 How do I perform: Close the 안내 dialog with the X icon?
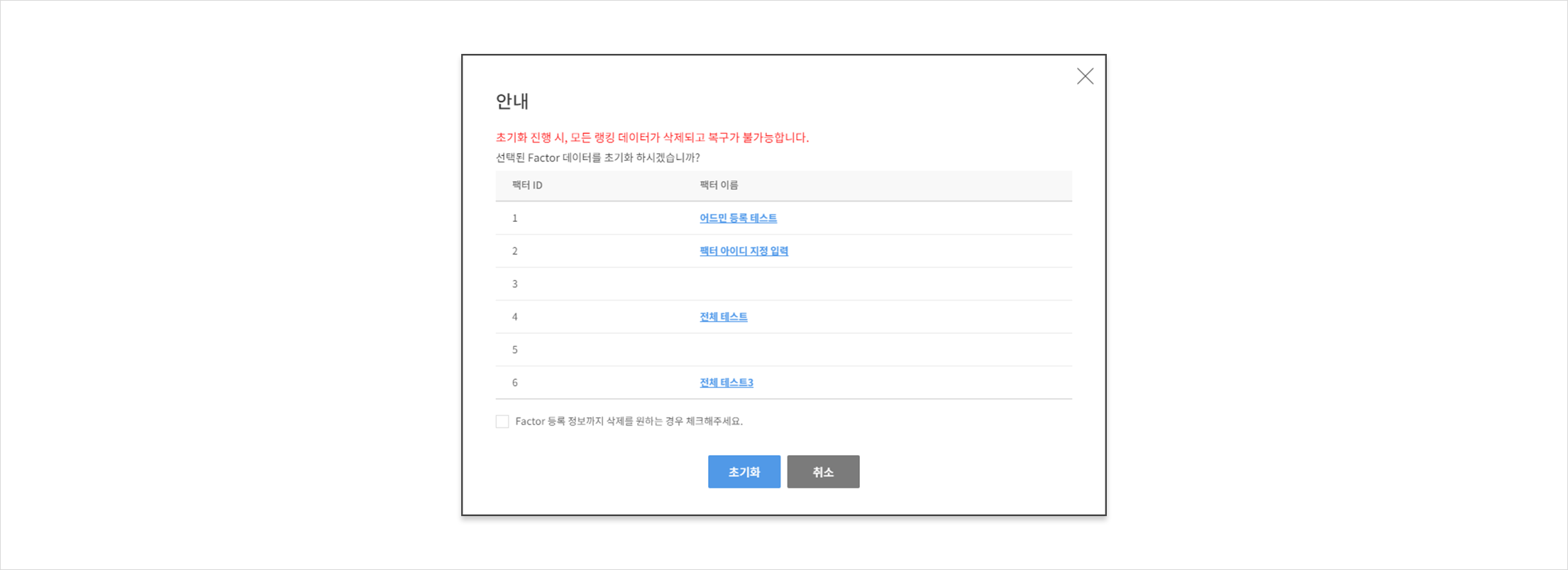(x=1085, y=77)
